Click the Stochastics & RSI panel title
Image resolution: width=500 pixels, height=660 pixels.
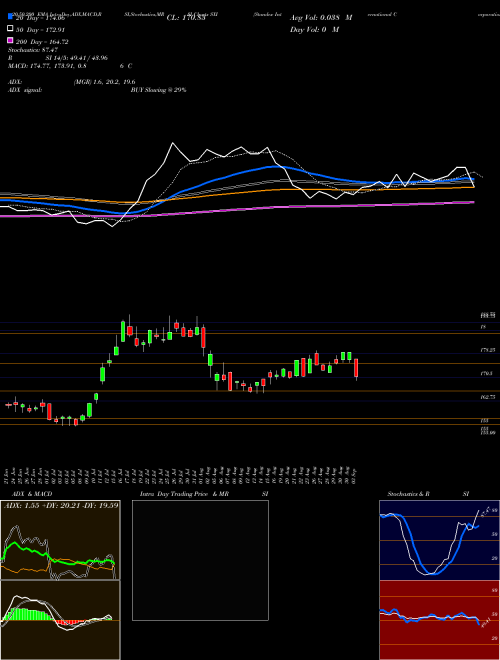(428, 494)
